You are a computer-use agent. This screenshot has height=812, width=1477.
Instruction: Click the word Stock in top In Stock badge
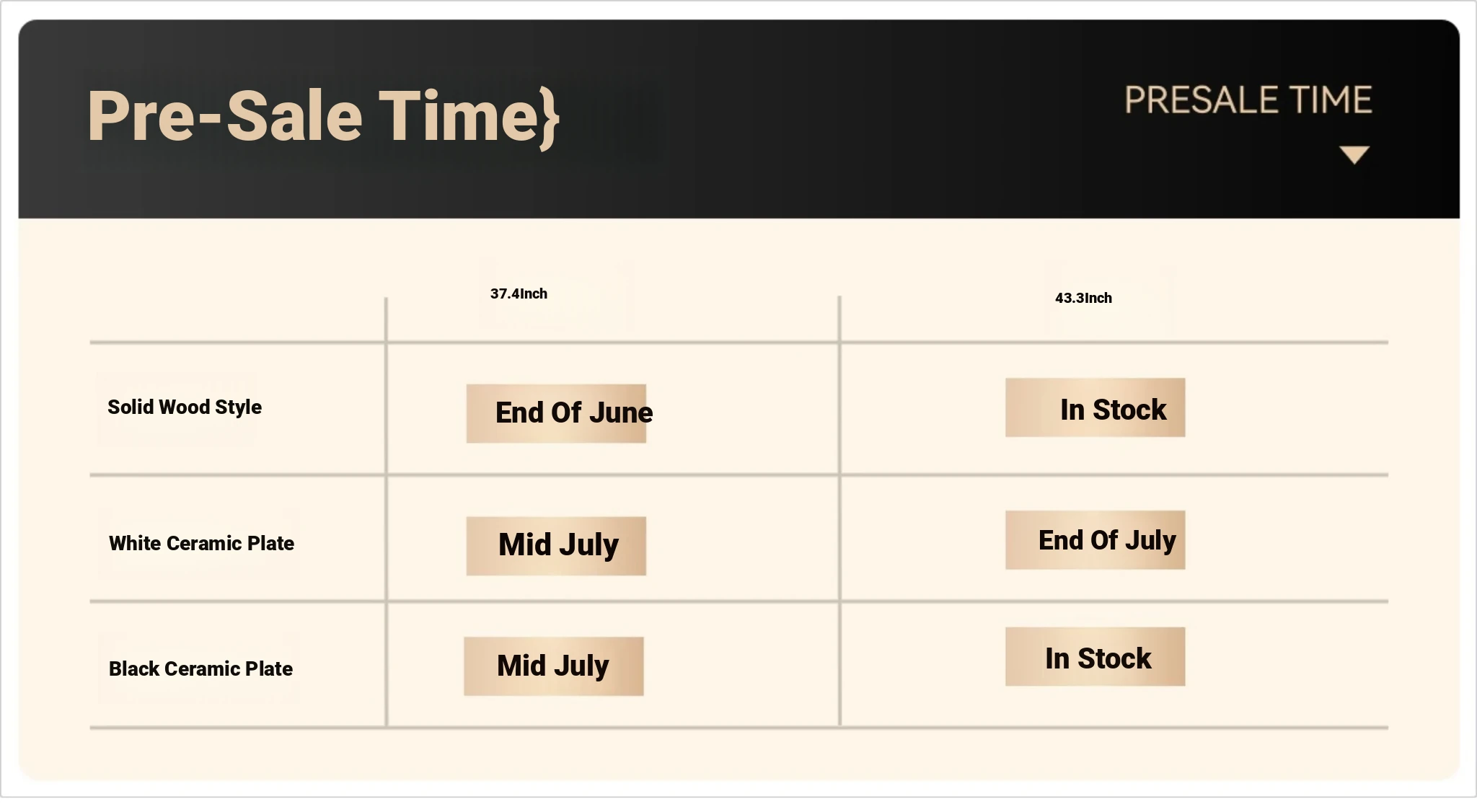1129,410
